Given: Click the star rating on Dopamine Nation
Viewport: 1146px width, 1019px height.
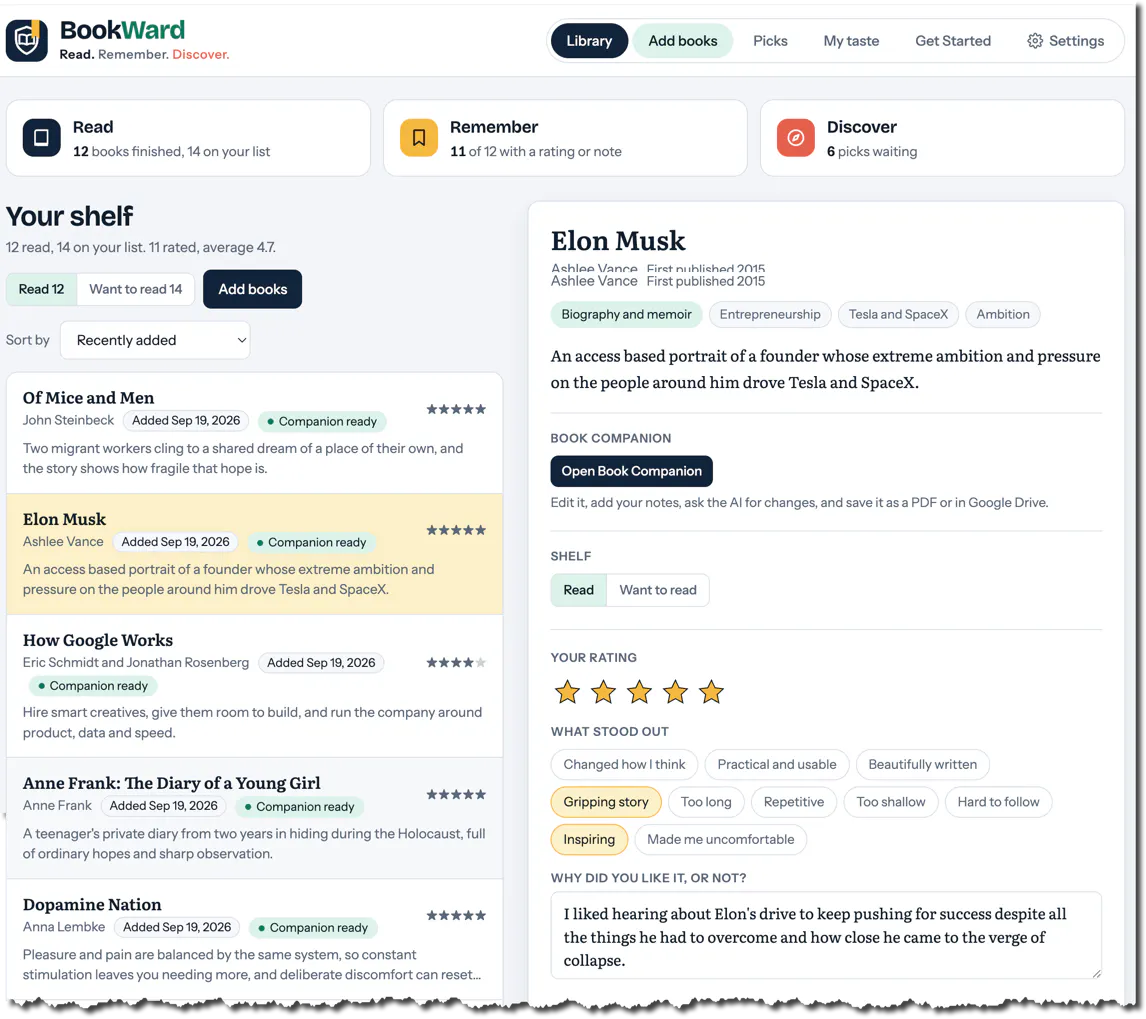Looking at the screenshot, I should click(456, 915).
